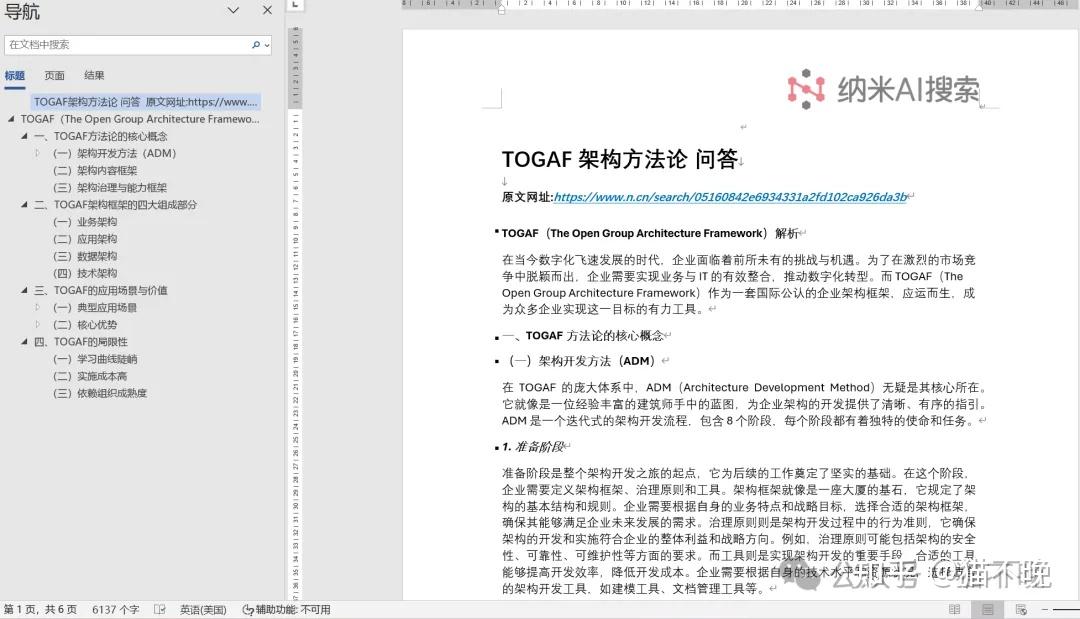This screenshot has height=619, width=1080.
Task: Jump to (二) 架构内容框架 heading
Action: pyautogui.click(x=95, y=171)
